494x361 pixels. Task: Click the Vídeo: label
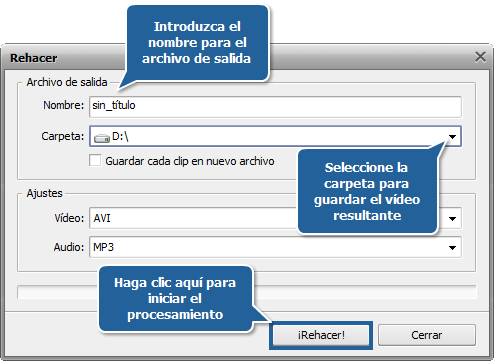tap(69, 218)
